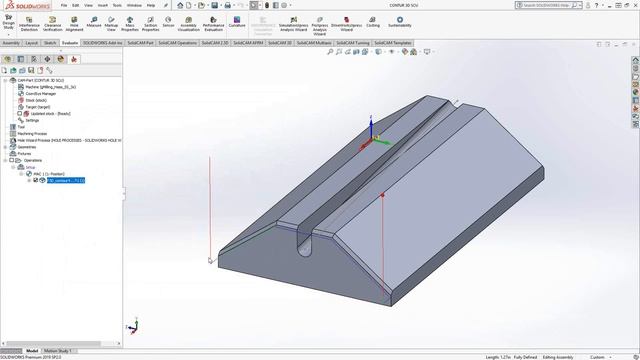Open the Hole Alignment tool
640x360 pixels.
[x=74, y=24]
